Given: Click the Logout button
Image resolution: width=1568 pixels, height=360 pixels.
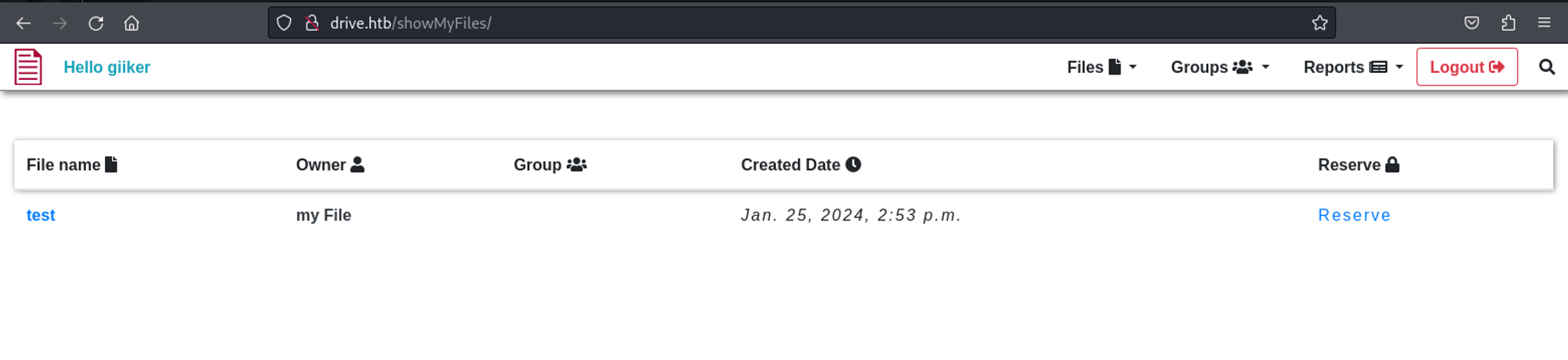Looking at the screenshot, I should point(1466,67).
